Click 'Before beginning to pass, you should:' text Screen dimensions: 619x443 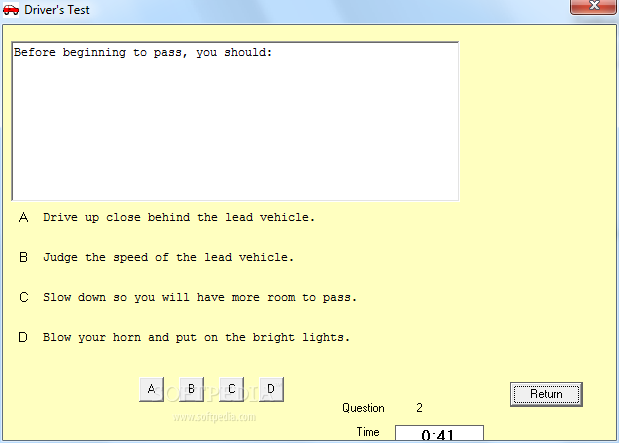143,53
